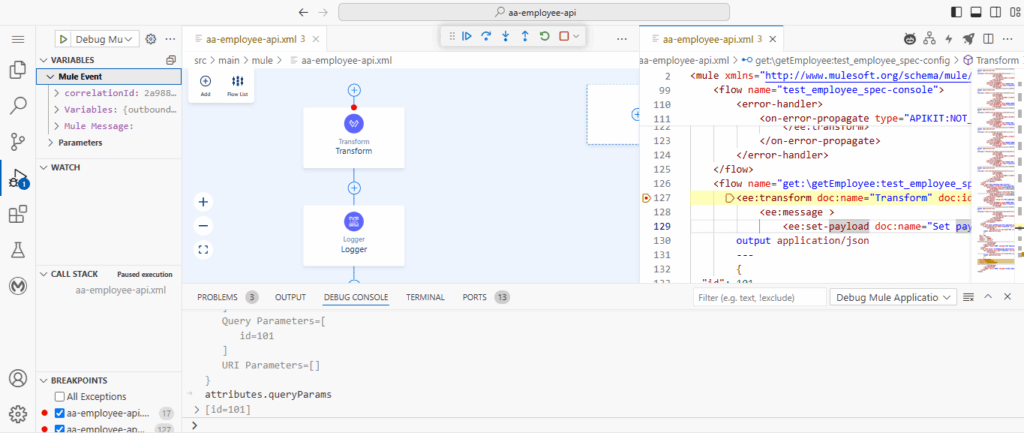Screen dimensions: 1024x433
Task: Switch to the OUTPUT tab
Action: pos(290,297)
